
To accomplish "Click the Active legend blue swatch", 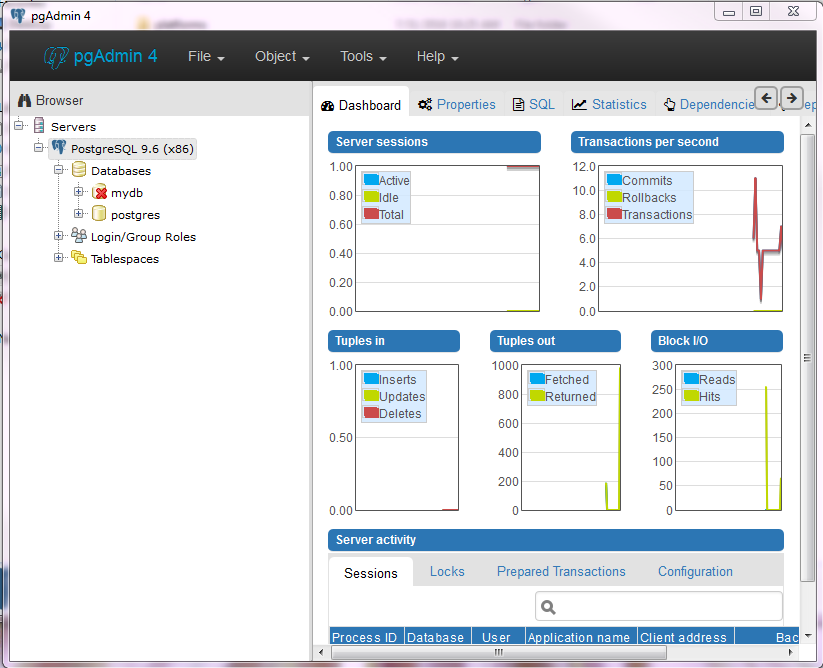I will click(x=371, y=179).
